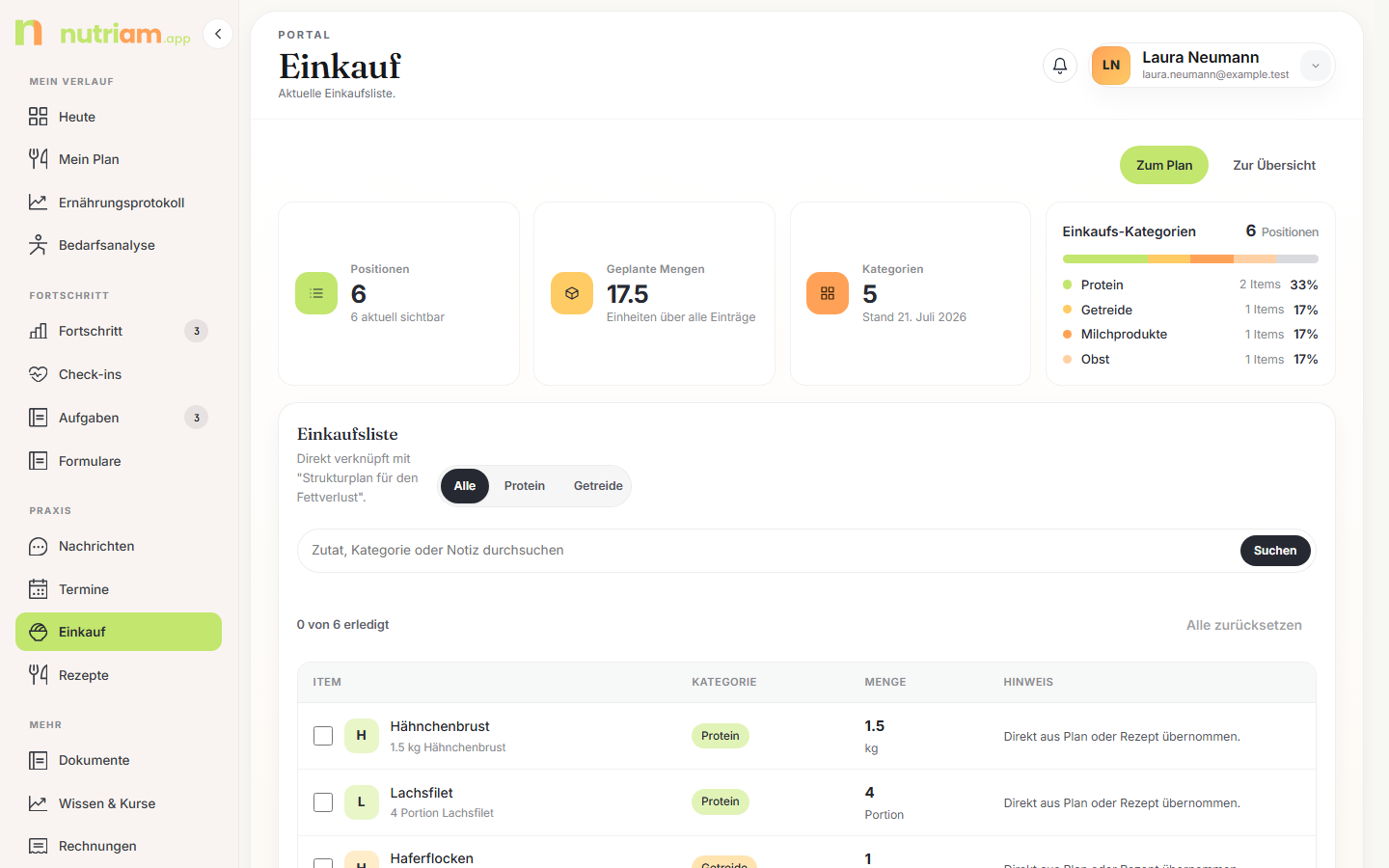This screenshot has height=868, width=1389.
Task: Click the green Positionen list icon
Action: coord(316,293)
